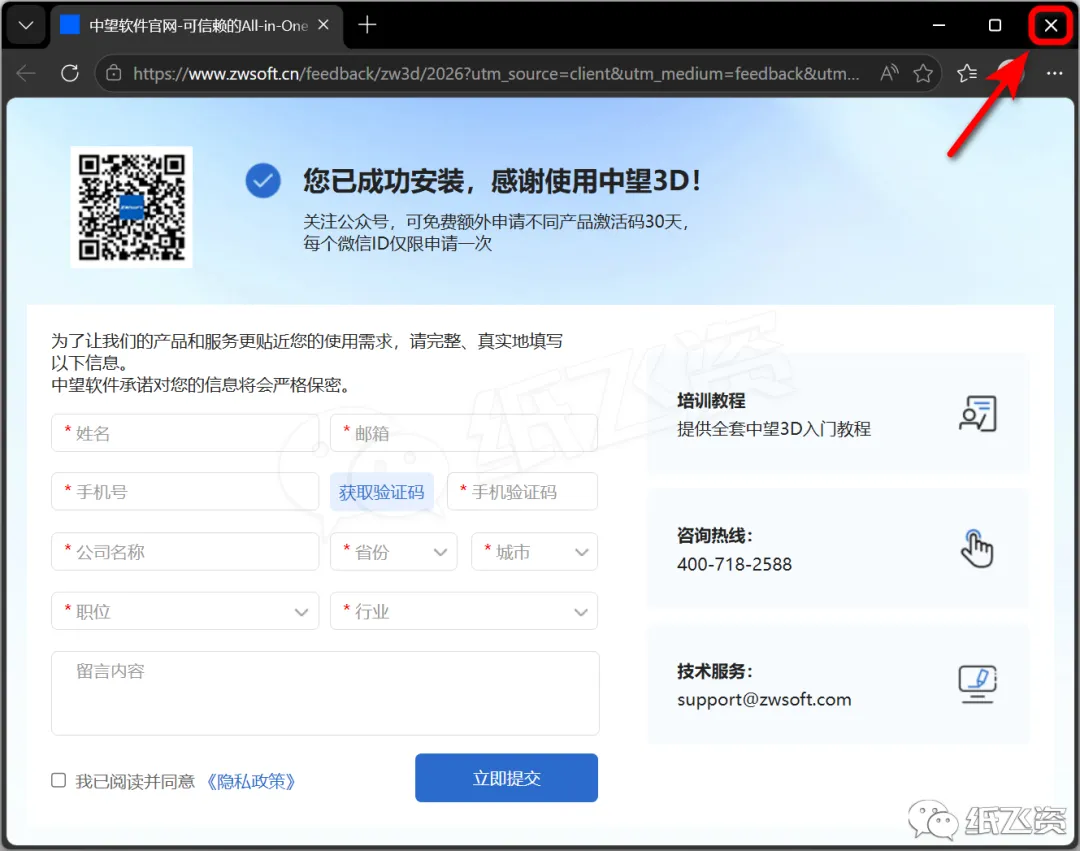This screenshot has height=851, width=1080.
Task: Minimize the browser window
Action: pyautogui.click(x=938, y=25)
